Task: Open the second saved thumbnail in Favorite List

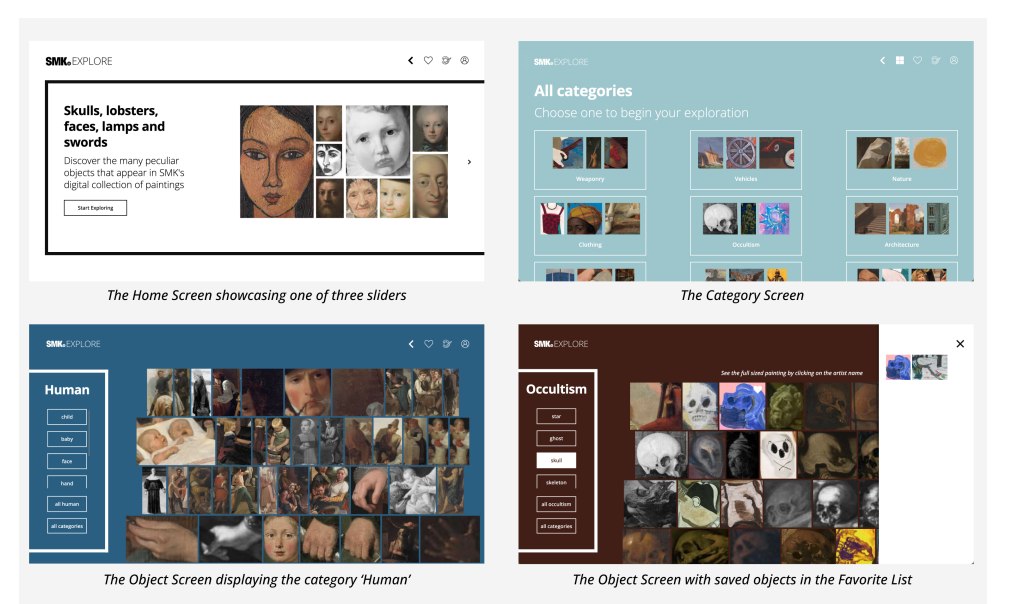Action: pos(929,367)
